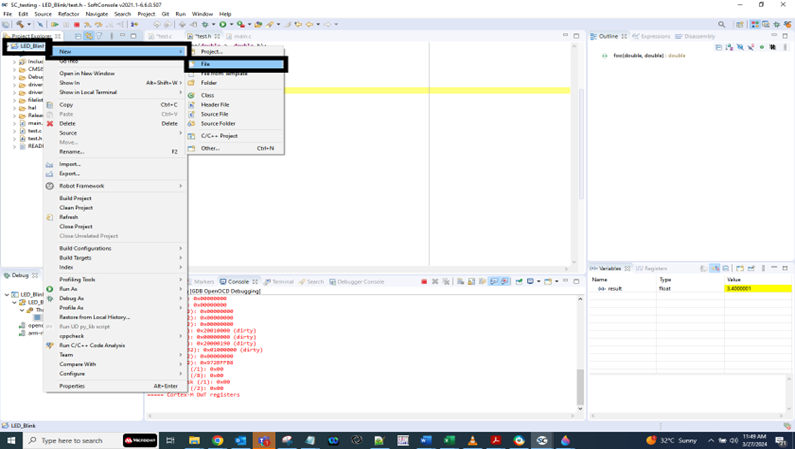Click the Pin Console icon
This screenshot has width=795, height=449.
tap(519, 282)
